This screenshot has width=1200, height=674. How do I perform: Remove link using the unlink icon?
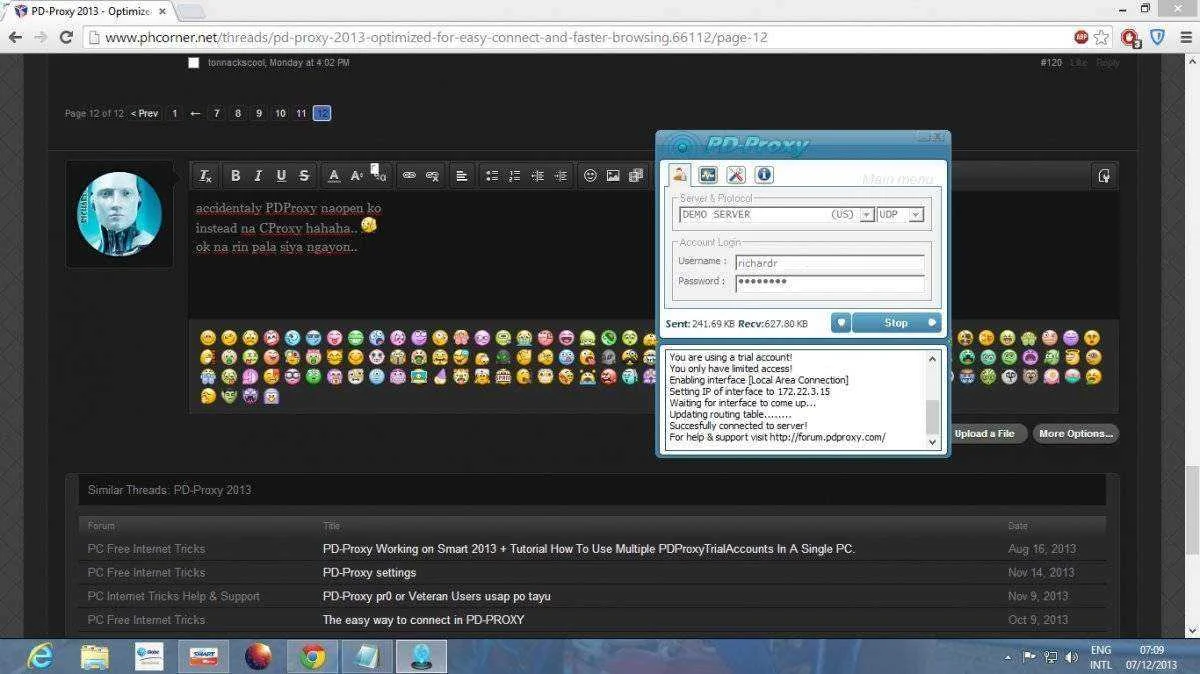[x=432, y=175]
